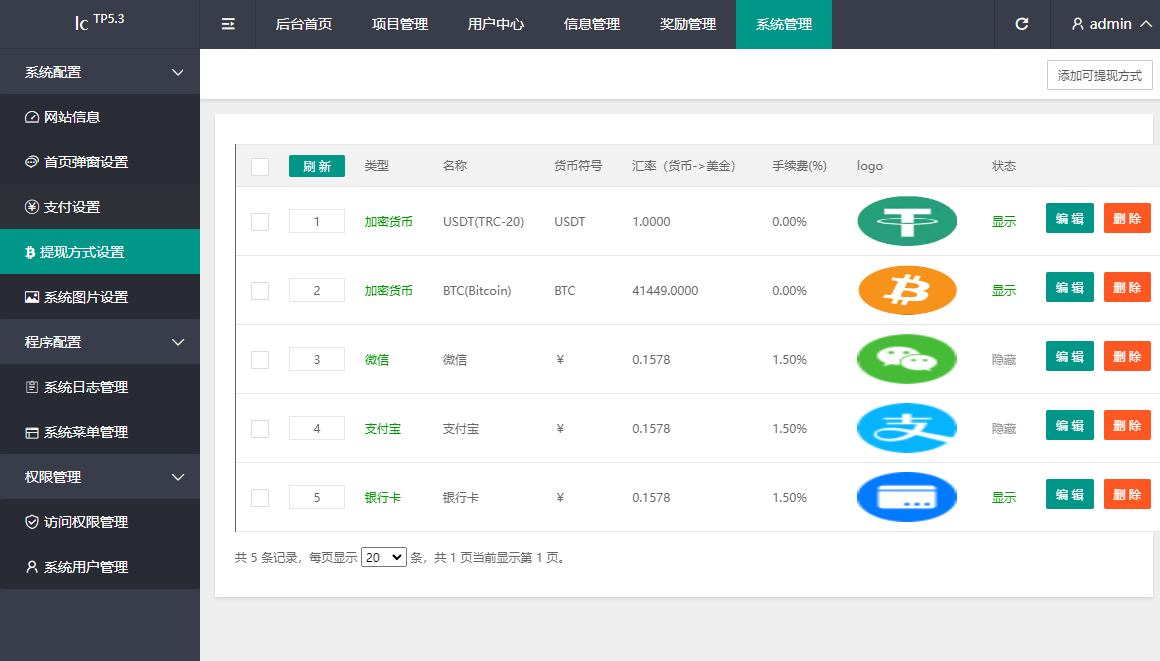Toggle the sidebar collapse hamburger icon
This screenshot has width=1160, height=661.
point(228,24)
